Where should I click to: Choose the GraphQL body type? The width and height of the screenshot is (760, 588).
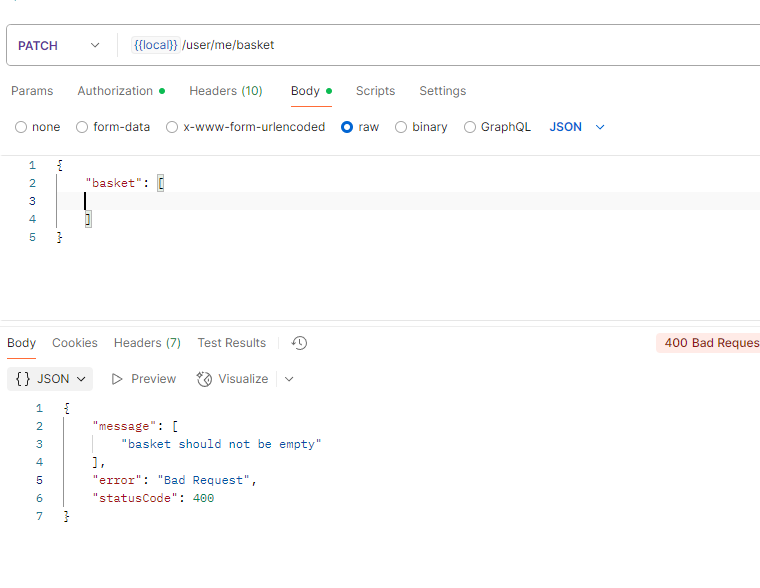[470, 127]
